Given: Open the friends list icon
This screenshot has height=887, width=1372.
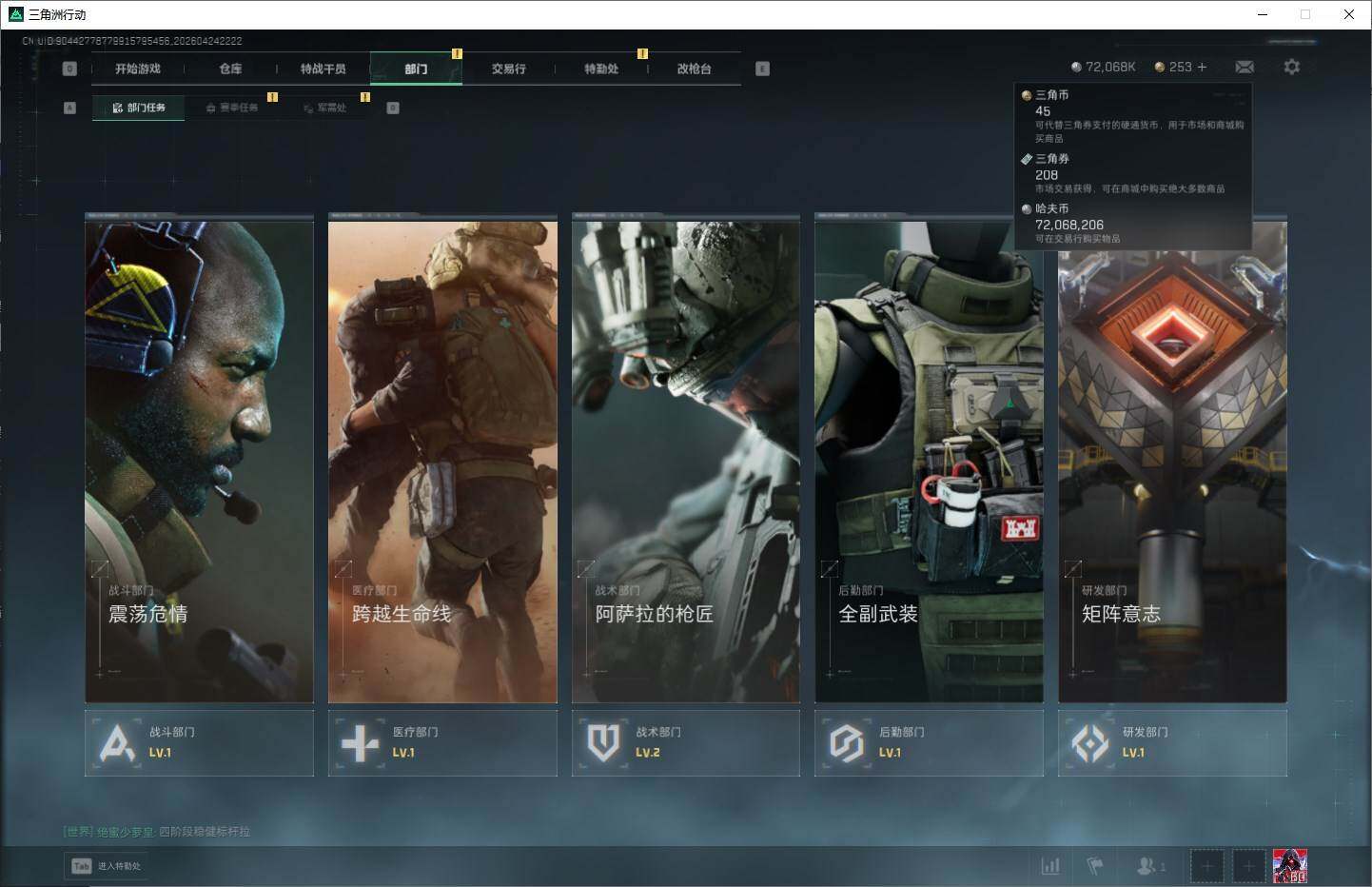Looking at the screenshot, I should coord(1148,865).
